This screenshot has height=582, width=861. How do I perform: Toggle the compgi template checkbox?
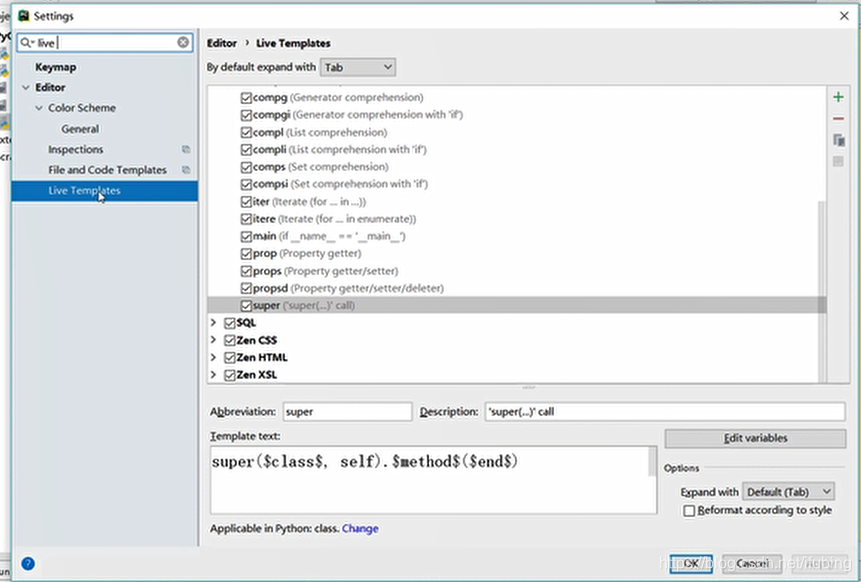[246, 115]
